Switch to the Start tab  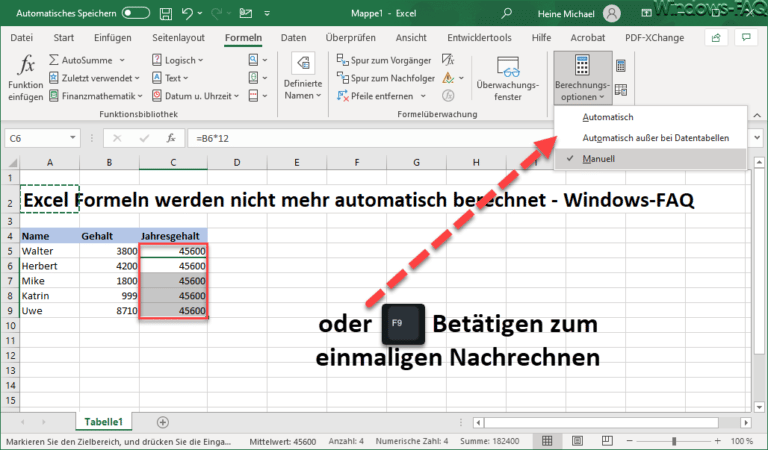[x=64, y=38]
